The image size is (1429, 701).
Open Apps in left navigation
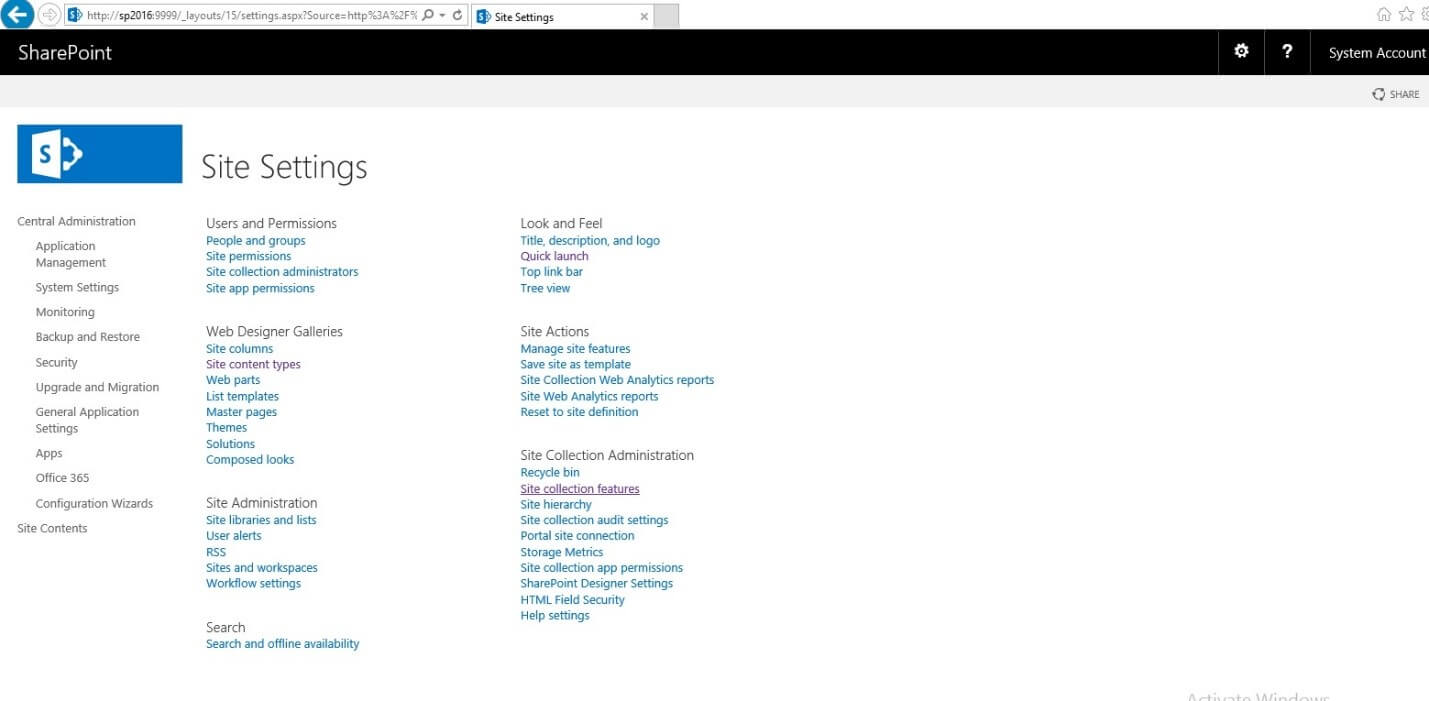tap(49, 454)
